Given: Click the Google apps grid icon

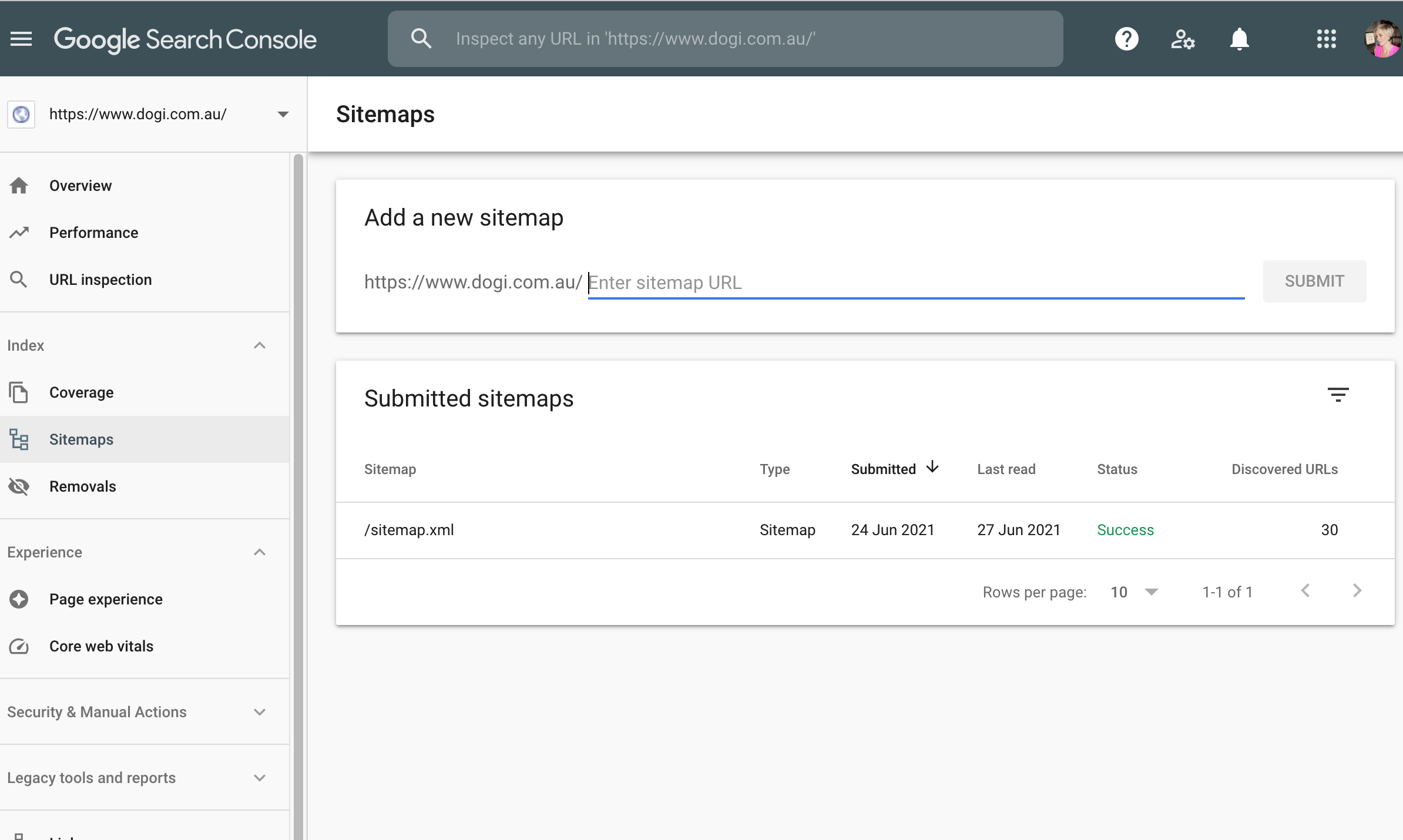Looking at the screenshot, I should [1325, 38].
